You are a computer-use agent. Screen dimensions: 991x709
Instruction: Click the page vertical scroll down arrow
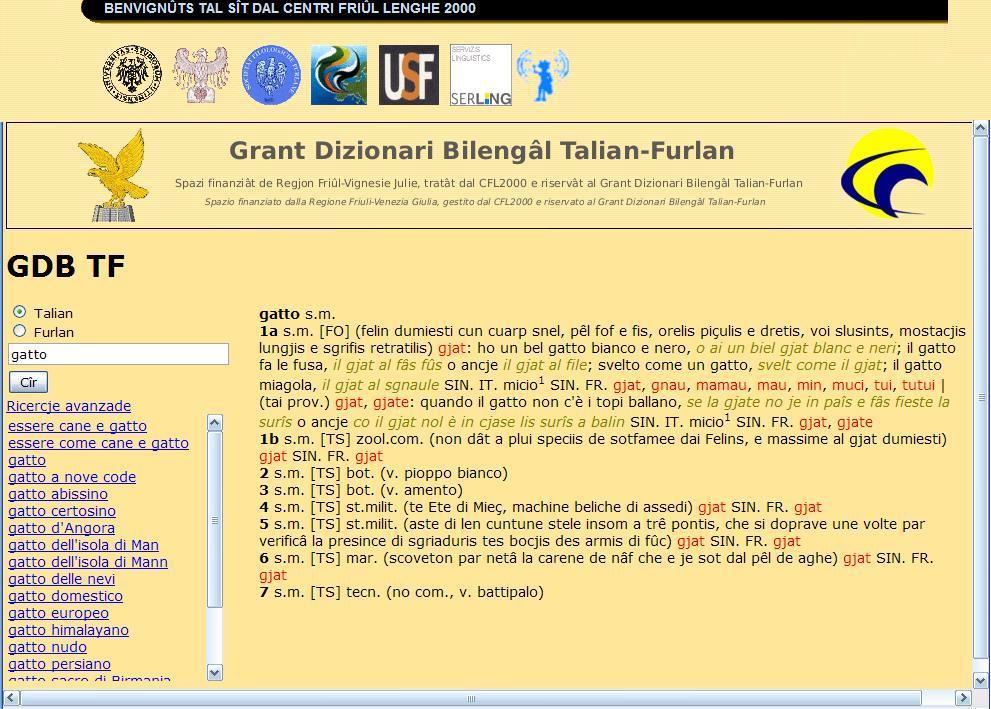[x=981, y=681]
